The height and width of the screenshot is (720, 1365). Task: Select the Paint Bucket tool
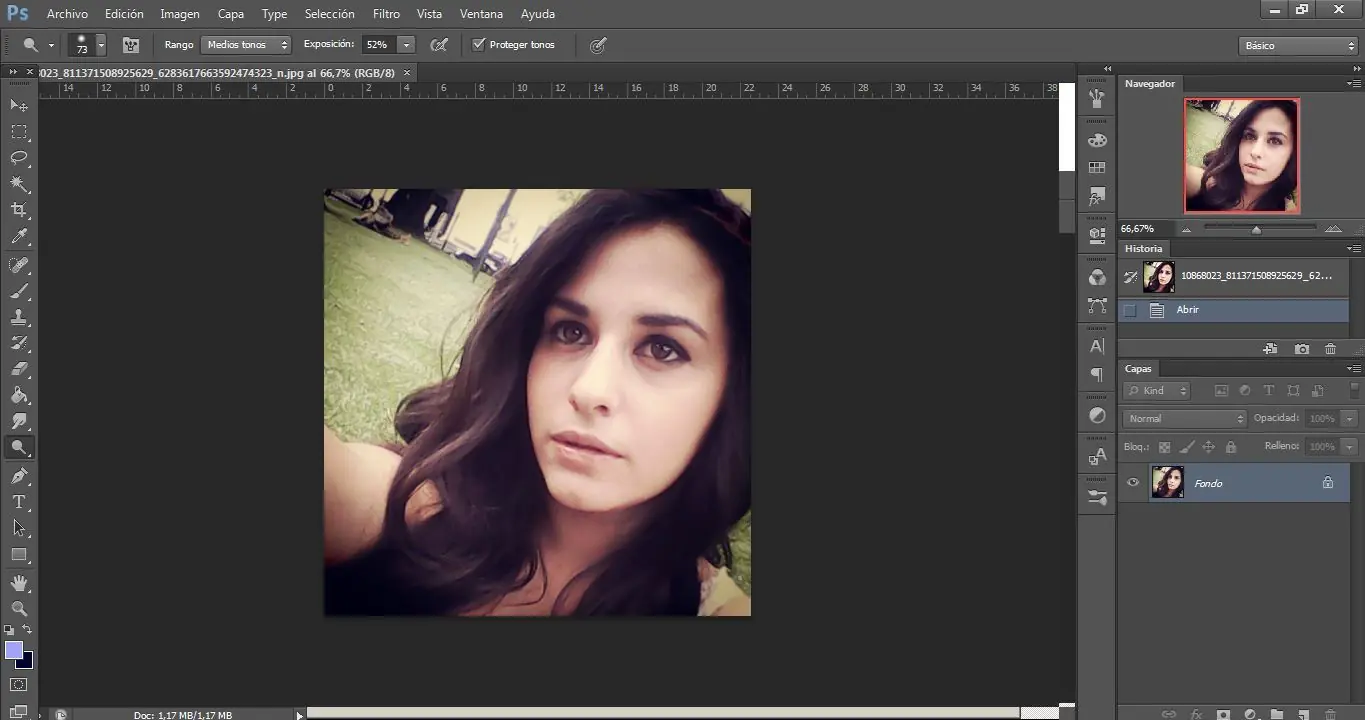point(19,395)
